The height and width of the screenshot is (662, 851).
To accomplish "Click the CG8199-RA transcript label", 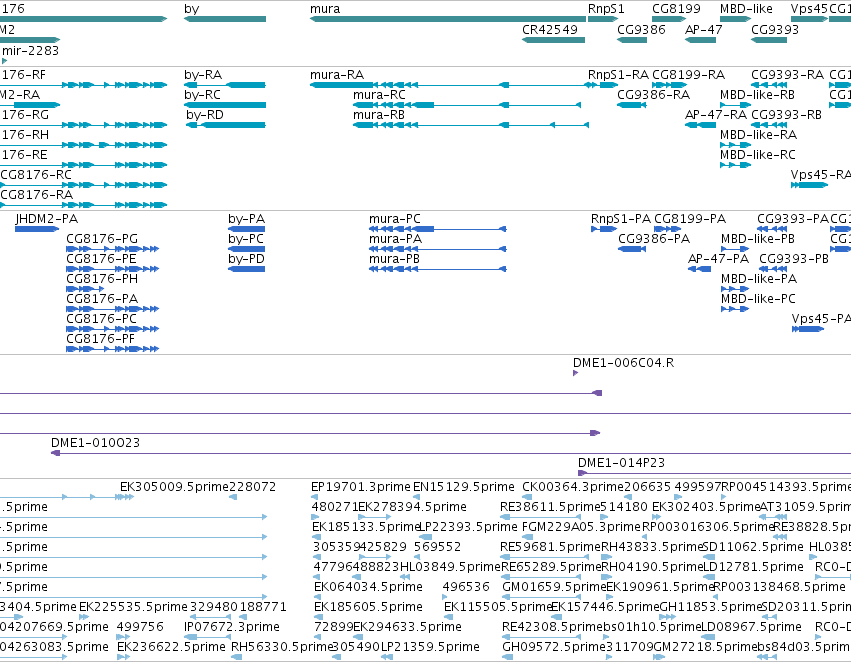I will [x=688, y=75].
